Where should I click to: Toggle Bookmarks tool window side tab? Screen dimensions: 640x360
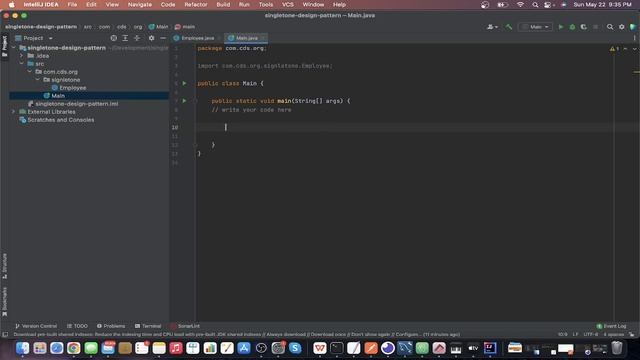click(4, 301)
